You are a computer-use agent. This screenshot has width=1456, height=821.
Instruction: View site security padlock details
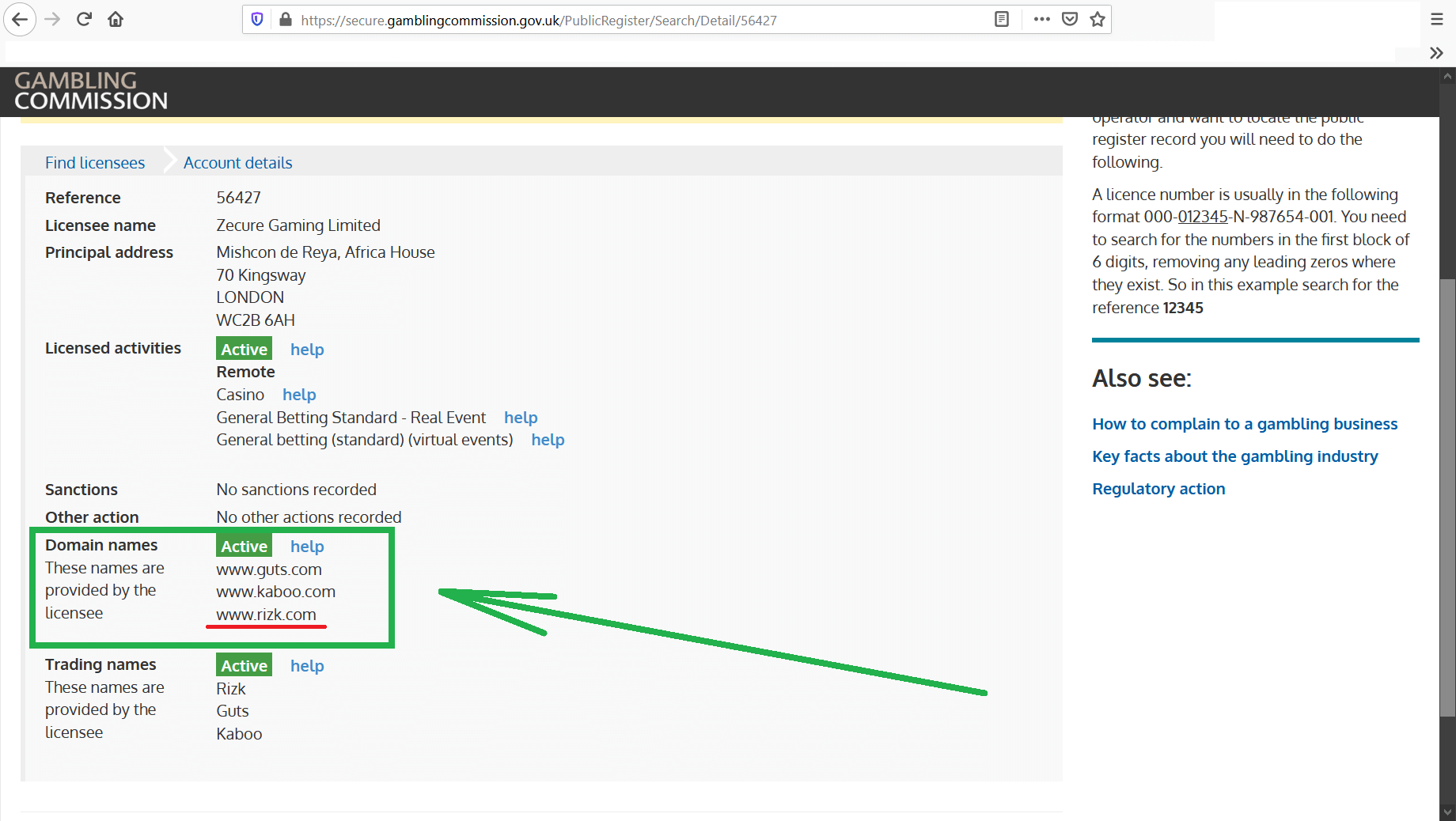click(286, 20)
